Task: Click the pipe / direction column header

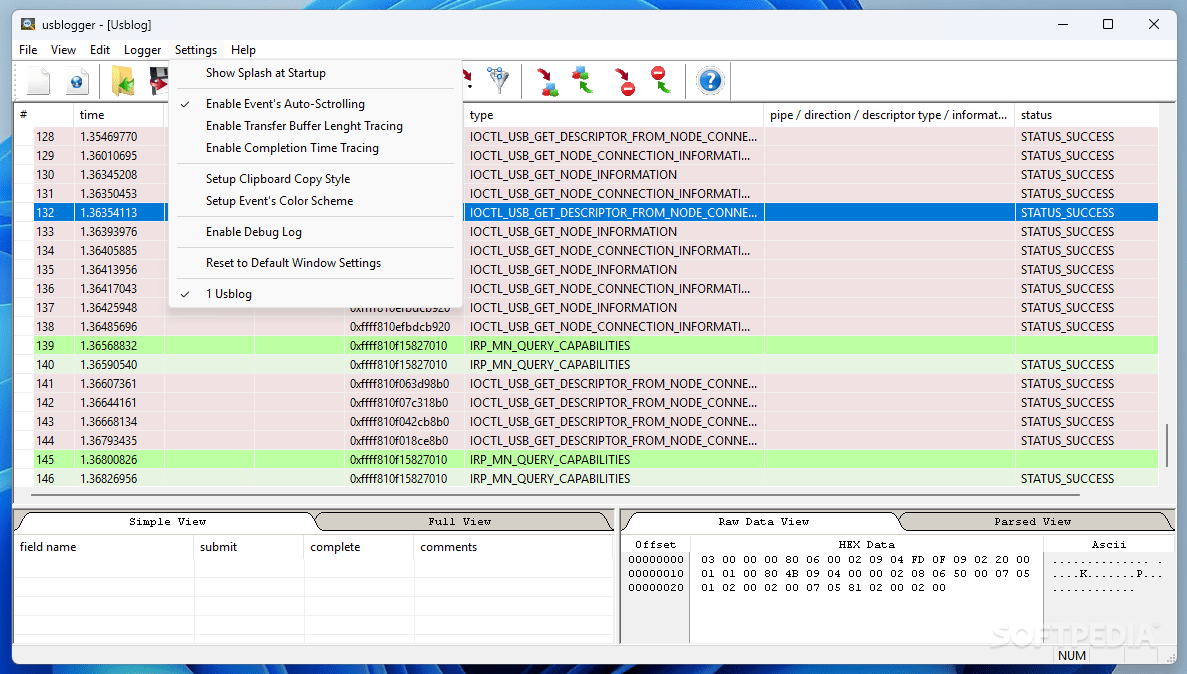Action: point(889,115)
